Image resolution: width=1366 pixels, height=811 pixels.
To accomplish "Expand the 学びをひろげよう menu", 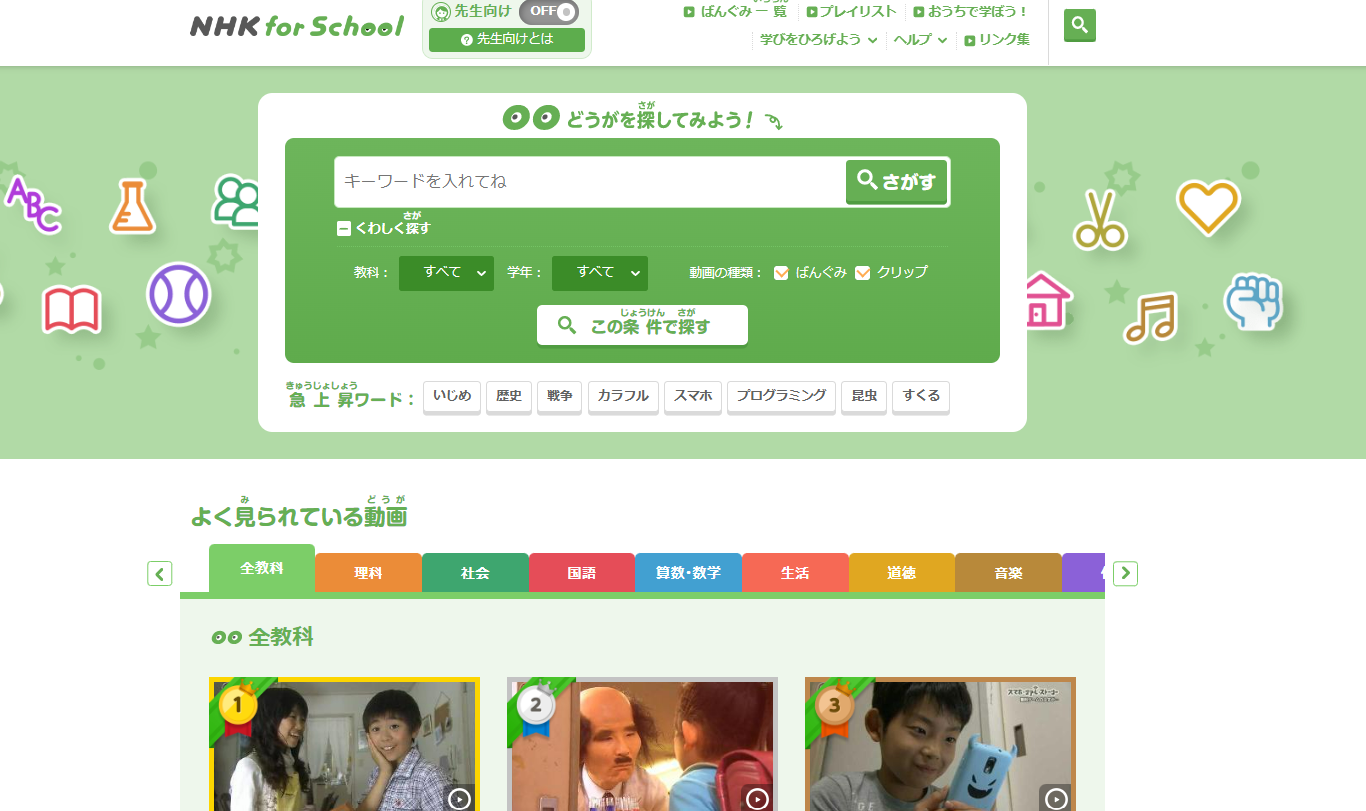I will point(818,40).
